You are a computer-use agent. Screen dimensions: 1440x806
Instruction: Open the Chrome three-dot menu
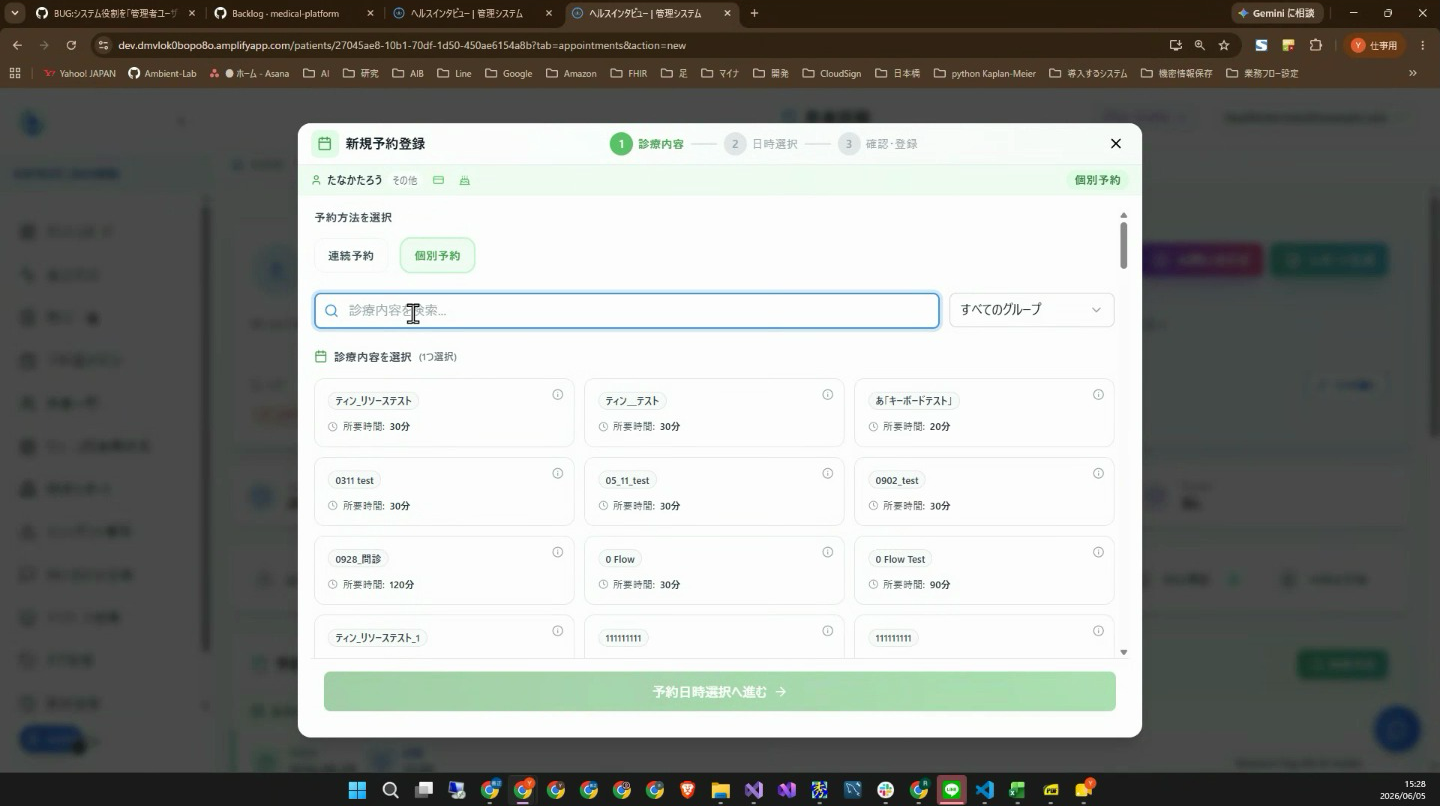(1422, 45)
